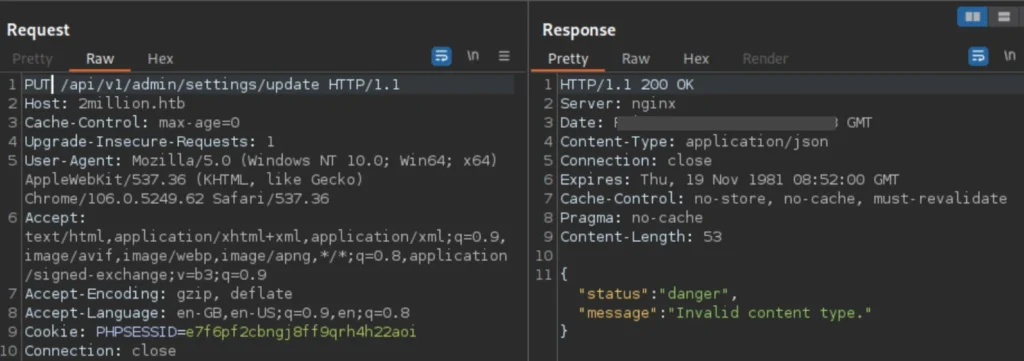Click Pragma: no-cache response header
The width and height of the screenshot is (1024, 361).
pos(632,217)
